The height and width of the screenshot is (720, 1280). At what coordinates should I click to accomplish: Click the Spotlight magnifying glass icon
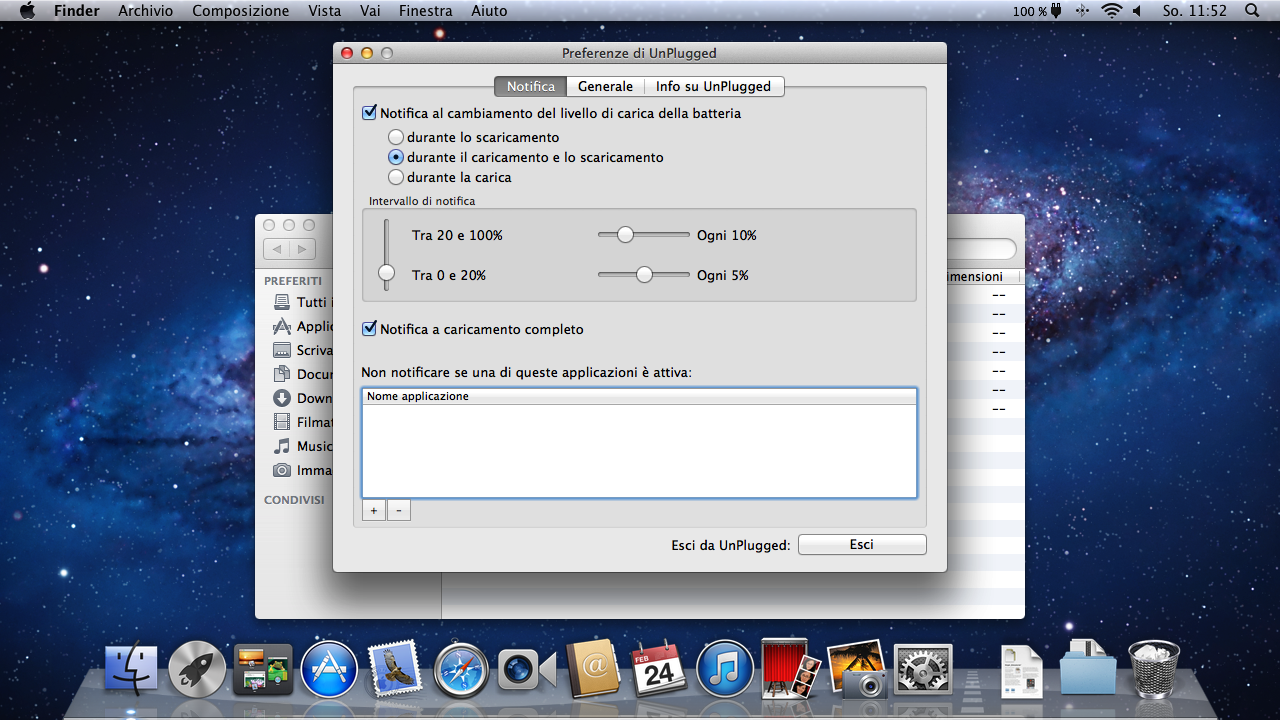click(x=1252, y=11)
